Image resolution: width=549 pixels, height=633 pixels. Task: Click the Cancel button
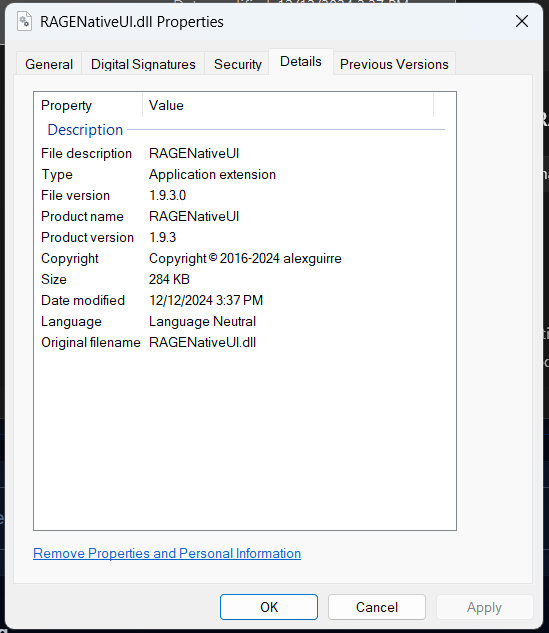click(x=377, y=607)
